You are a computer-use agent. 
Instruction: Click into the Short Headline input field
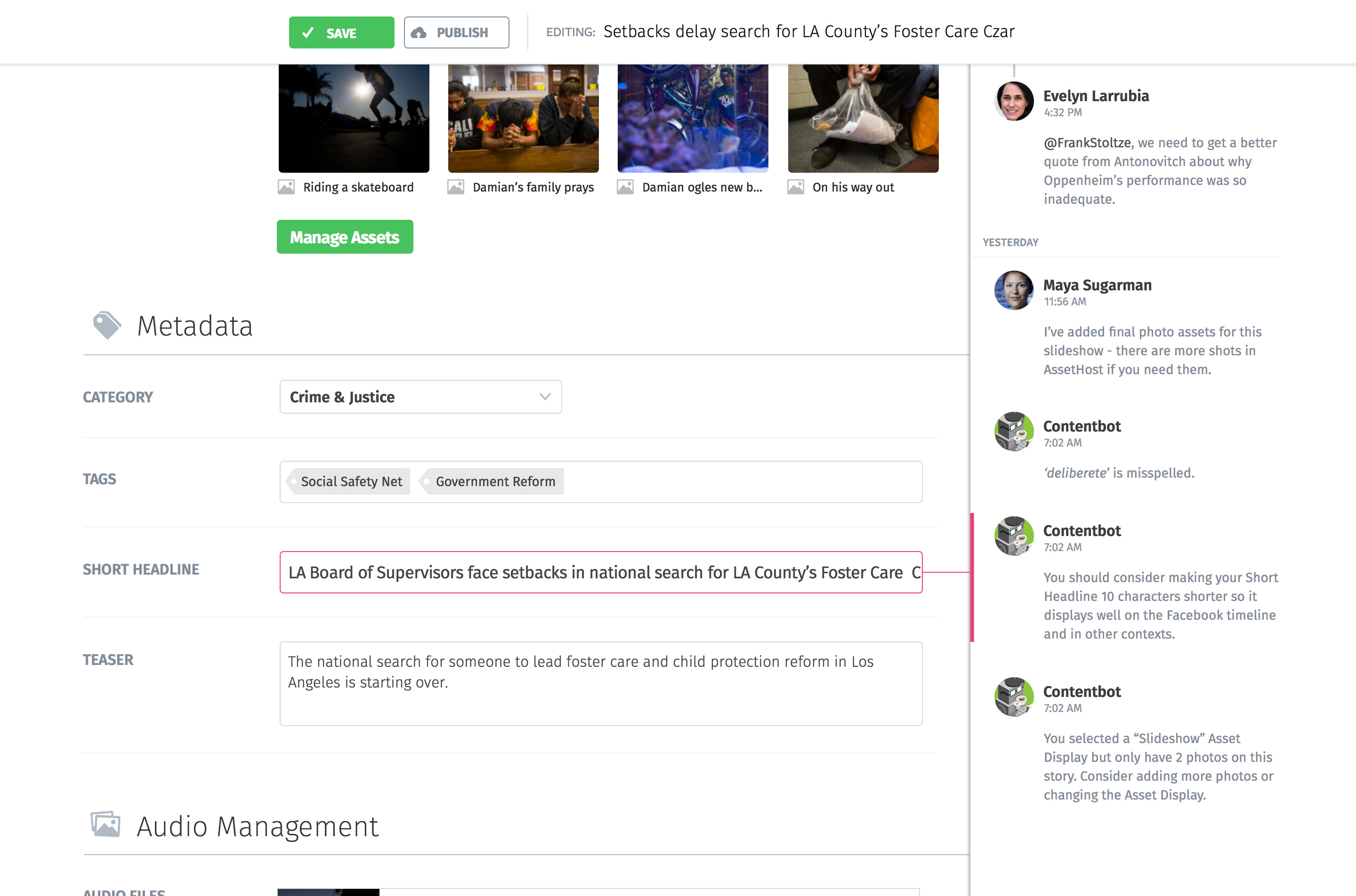[x=601, y=572]
